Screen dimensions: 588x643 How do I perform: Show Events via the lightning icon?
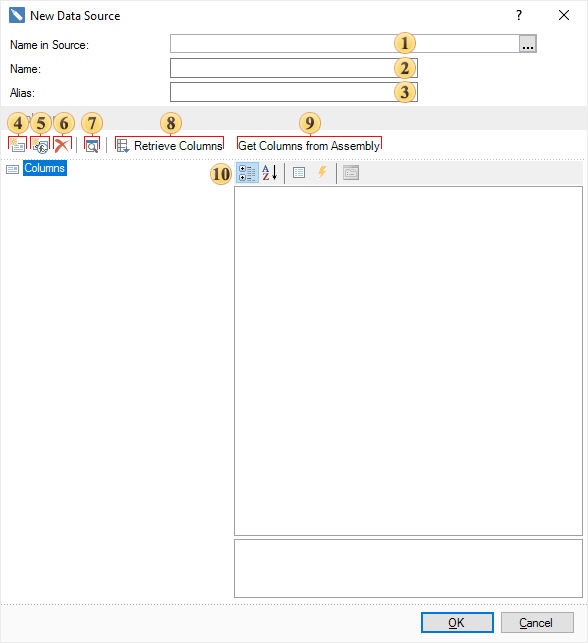[x=322, y=173]
